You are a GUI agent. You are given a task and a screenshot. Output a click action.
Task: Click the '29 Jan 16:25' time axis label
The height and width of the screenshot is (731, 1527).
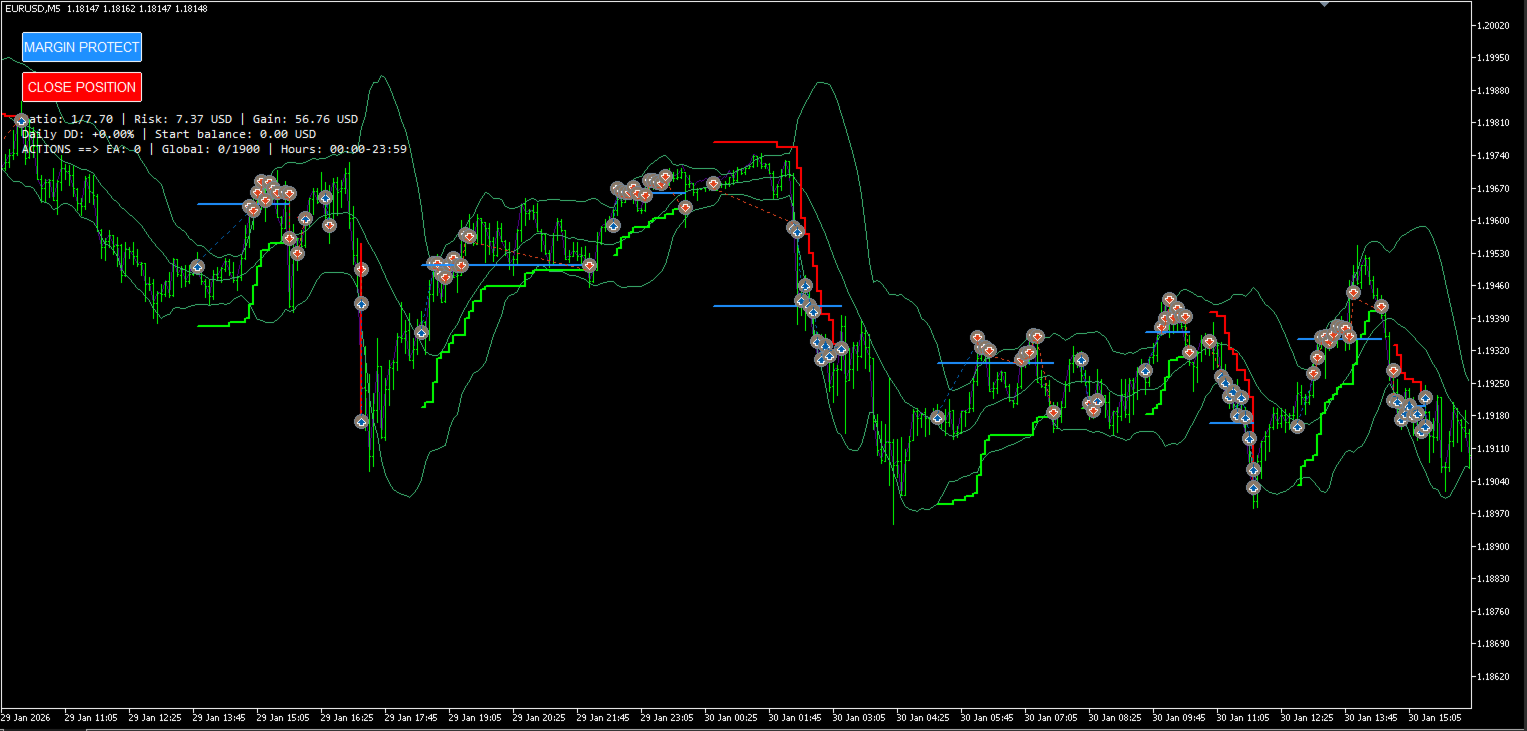(347, 718)
